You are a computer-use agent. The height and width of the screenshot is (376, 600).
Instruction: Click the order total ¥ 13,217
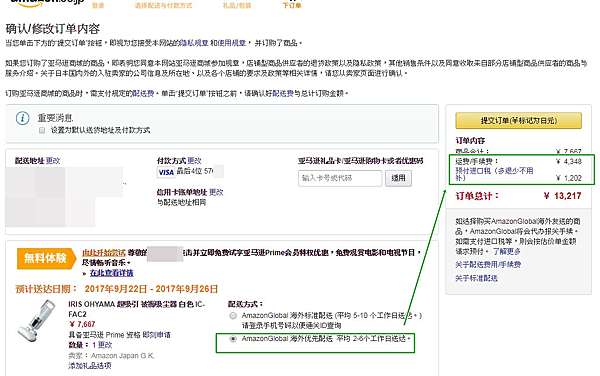(x=562, y=196)
